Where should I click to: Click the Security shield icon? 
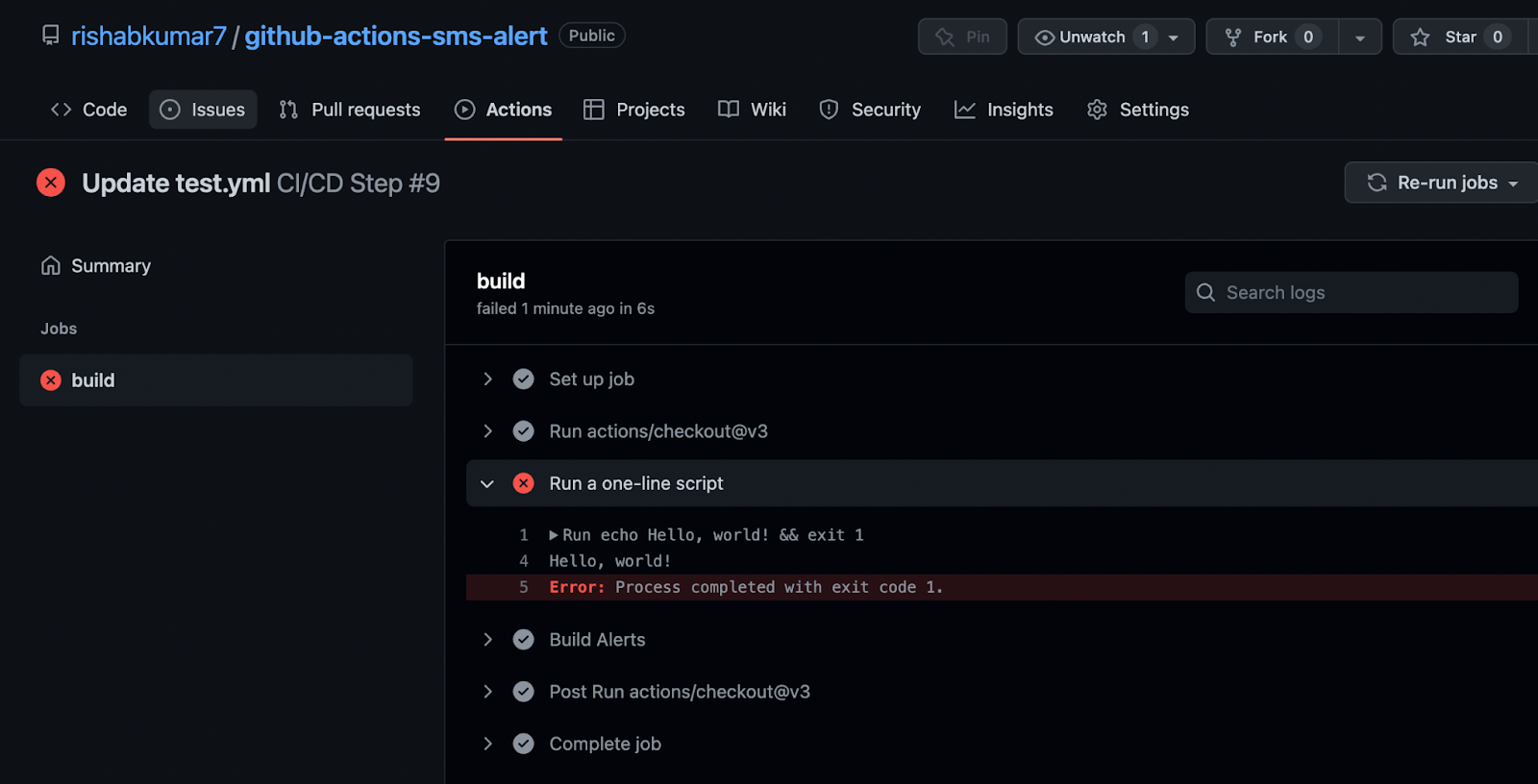(829, 110)
